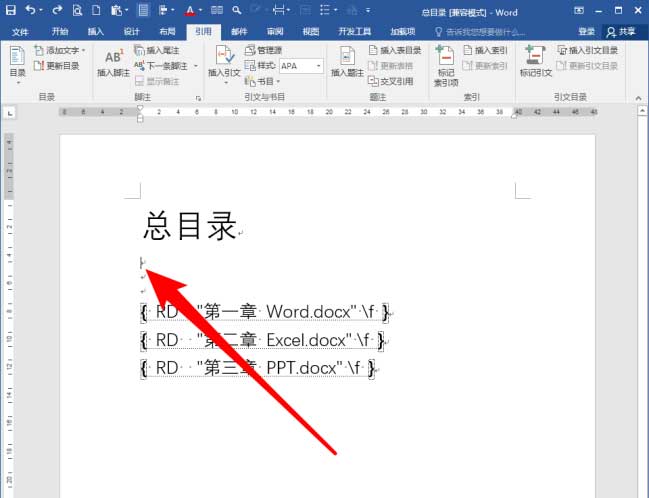
Task: Save the document using the floppy icon
Action: coord(10,10)
